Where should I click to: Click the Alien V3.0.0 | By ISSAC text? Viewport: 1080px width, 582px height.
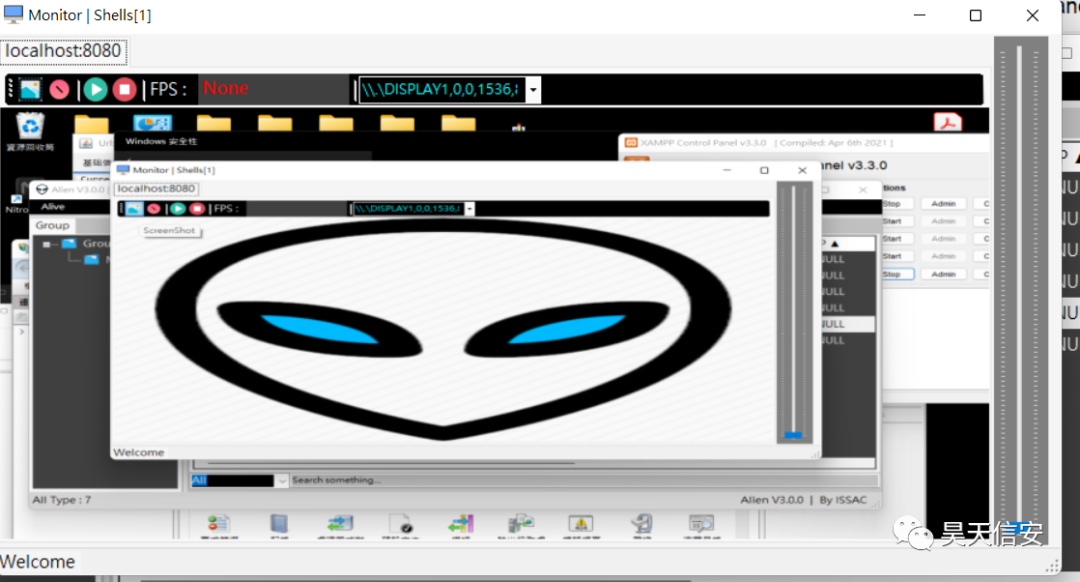pyautogui.click(x=804, y=500)
